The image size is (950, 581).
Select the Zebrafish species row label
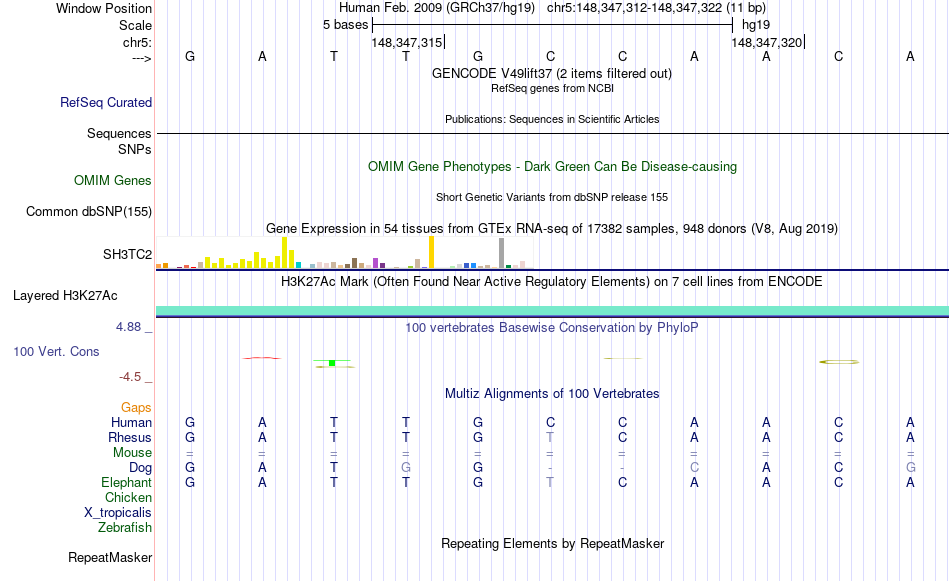[x=125, y=528]
